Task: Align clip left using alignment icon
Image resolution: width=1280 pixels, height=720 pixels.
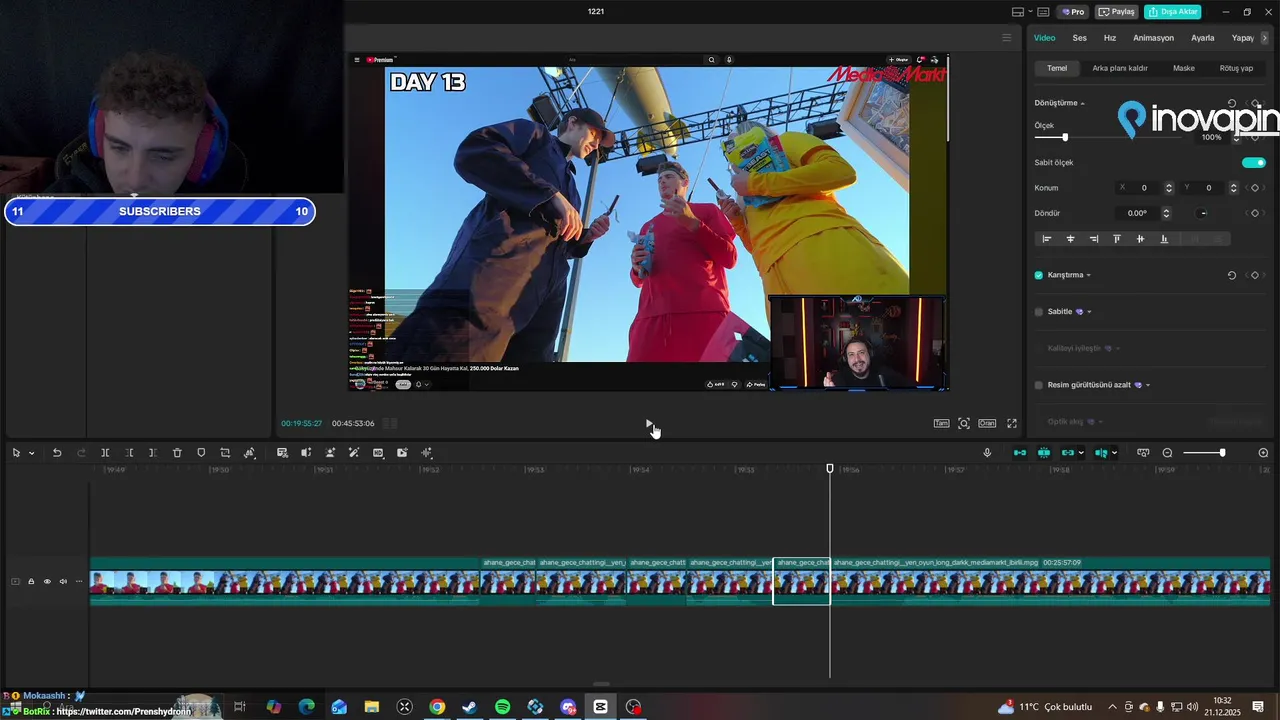Action: 1047,239
